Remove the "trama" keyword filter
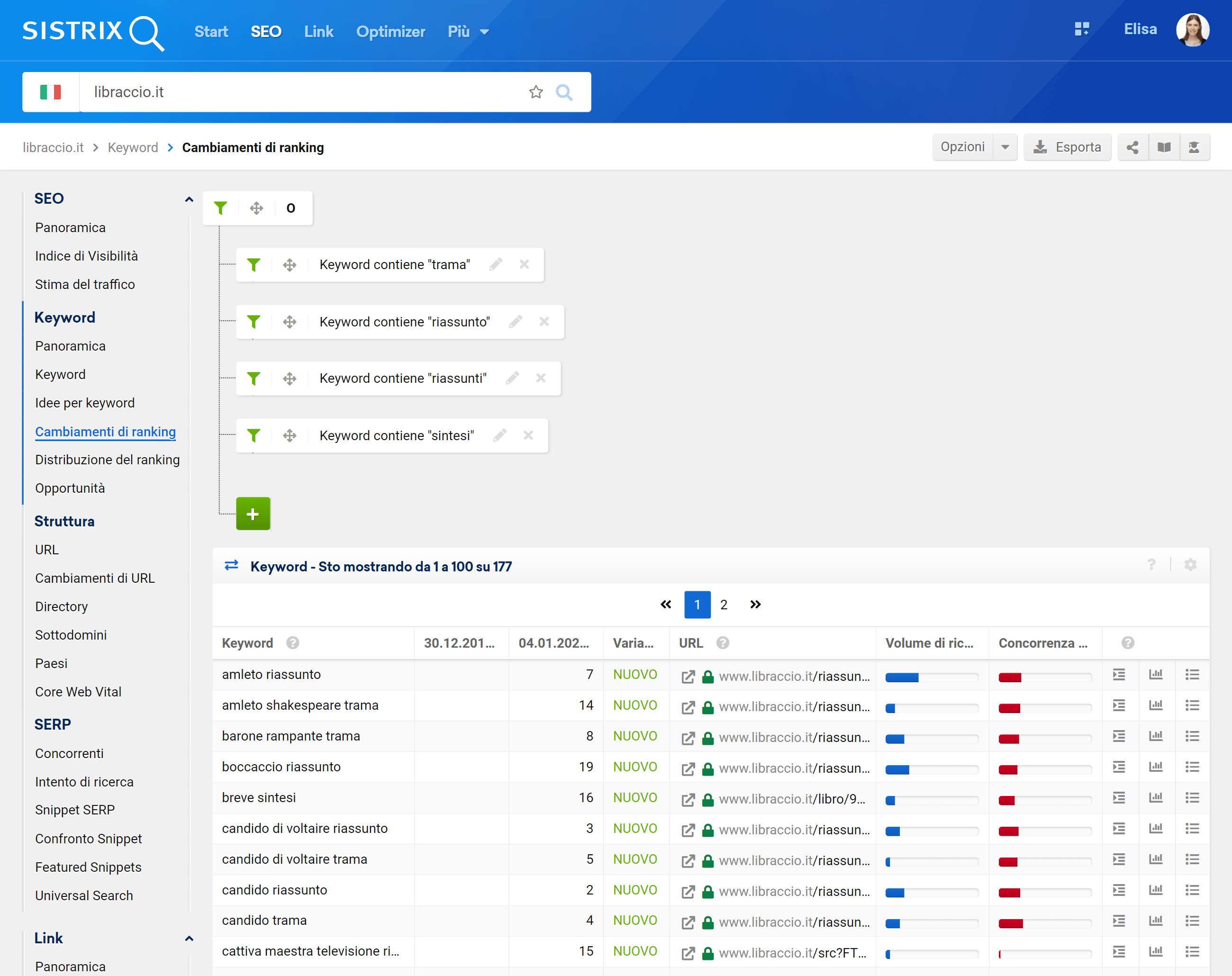The image size is (1232, 976). coord(524,264)
